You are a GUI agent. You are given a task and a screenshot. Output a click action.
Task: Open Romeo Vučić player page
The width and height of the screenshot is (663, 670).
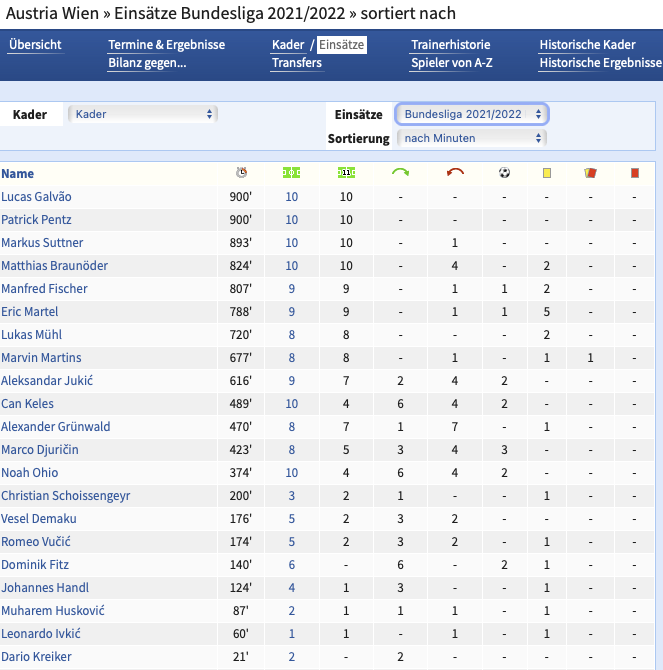click(x=35, y=542)
